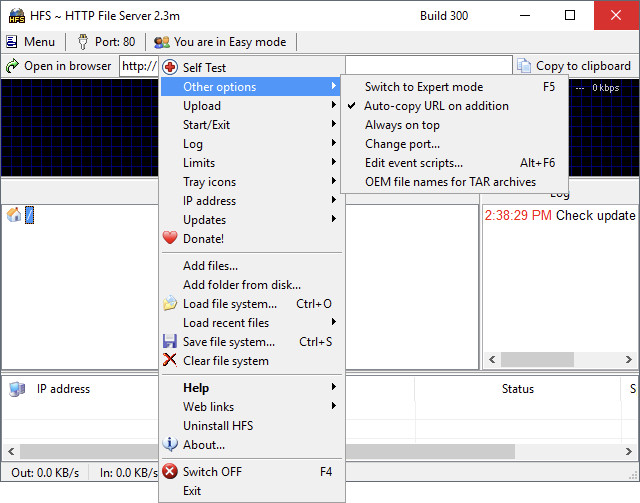Image resolution: width=640 pixels, height=503 pixels.
Task: Select the home root icon in file tree
Action: 14,215
